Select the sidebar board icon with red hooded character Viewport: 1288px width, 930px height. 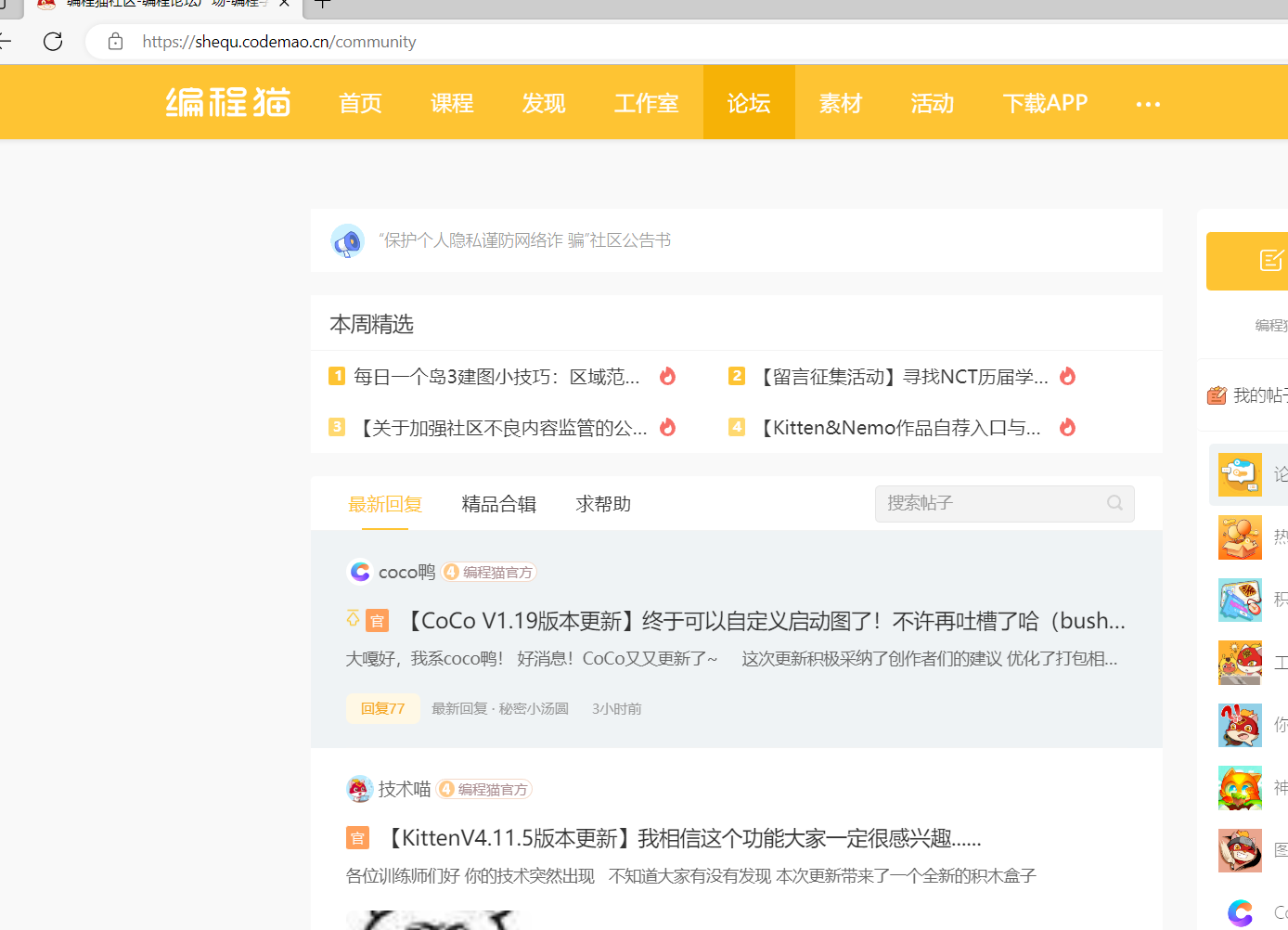click(1240, 850)
